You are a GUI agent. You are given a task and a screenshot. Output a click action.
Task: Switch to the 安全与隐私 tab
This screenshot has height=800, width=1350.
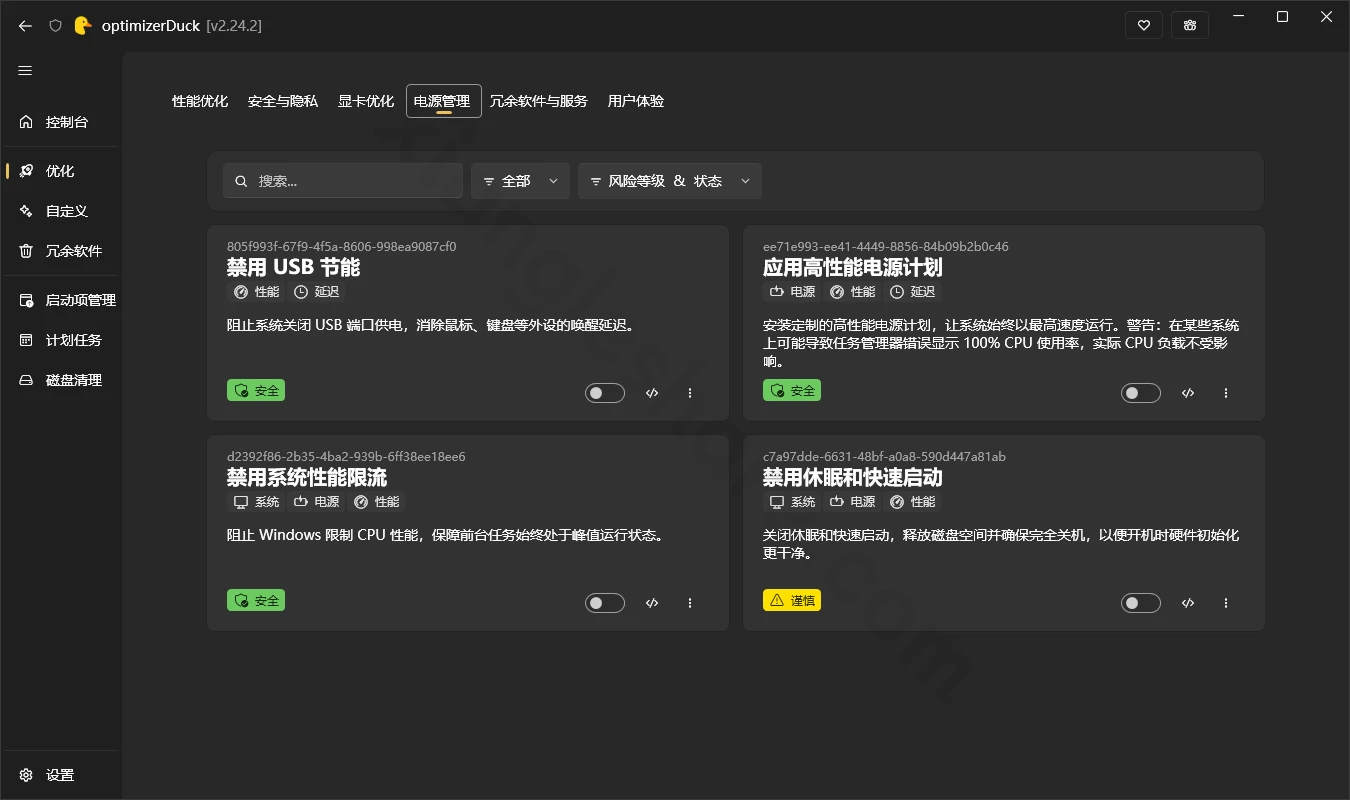click(283, 101)
